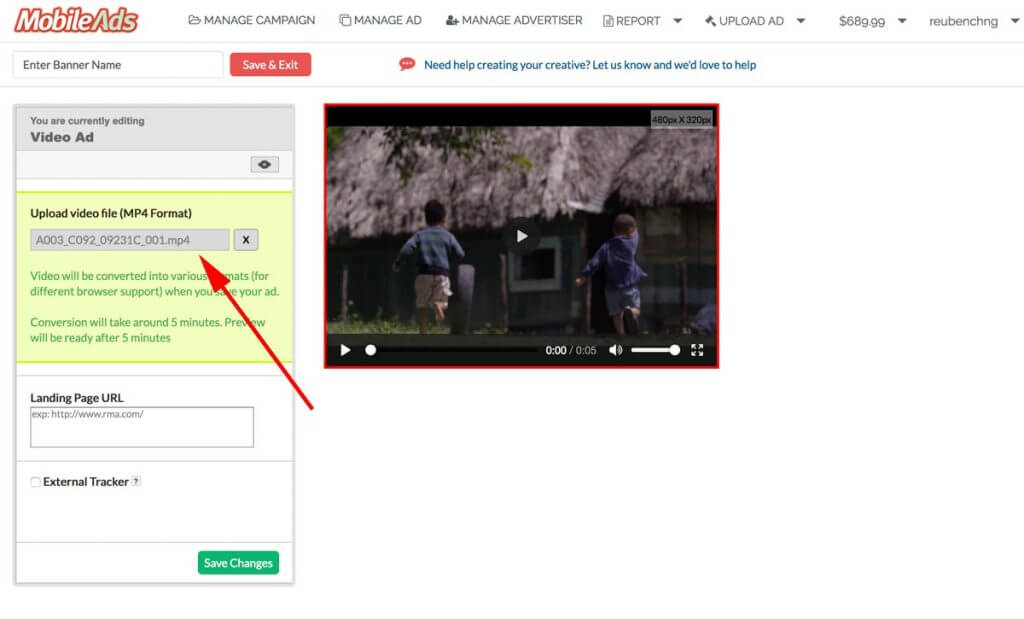Enable the External Tracker checkbox
1024x619 pixels.
point(36,482)
